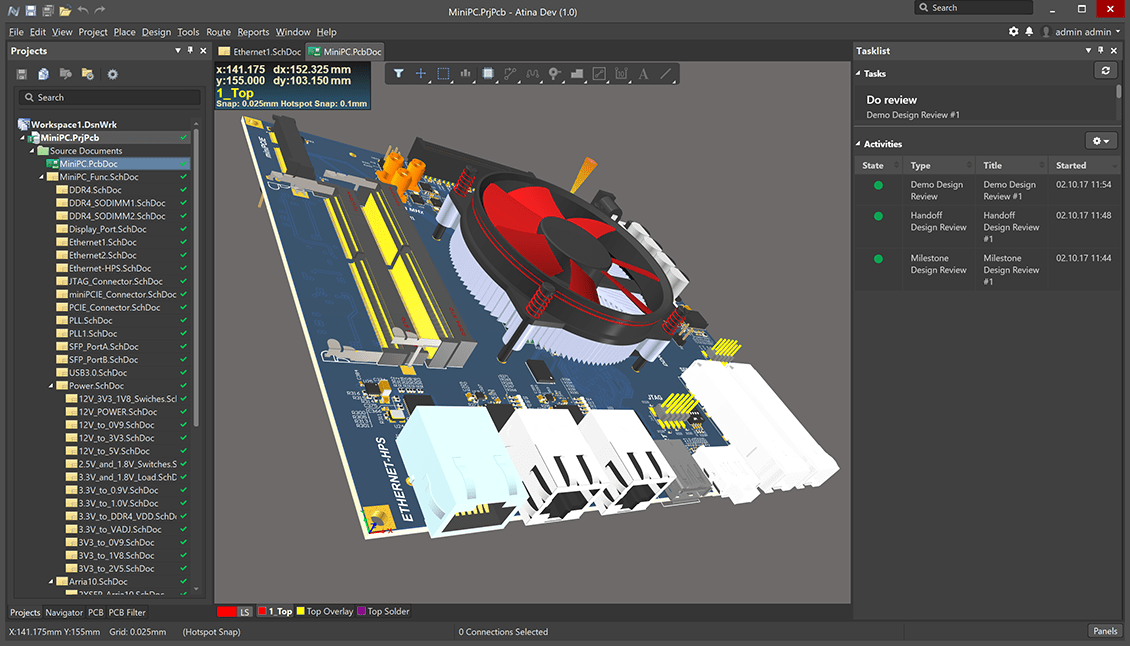The height and width of the screenshot is (646, 1130).
Task: Open the Panels button in status bar
Action: click(1105, 631)
